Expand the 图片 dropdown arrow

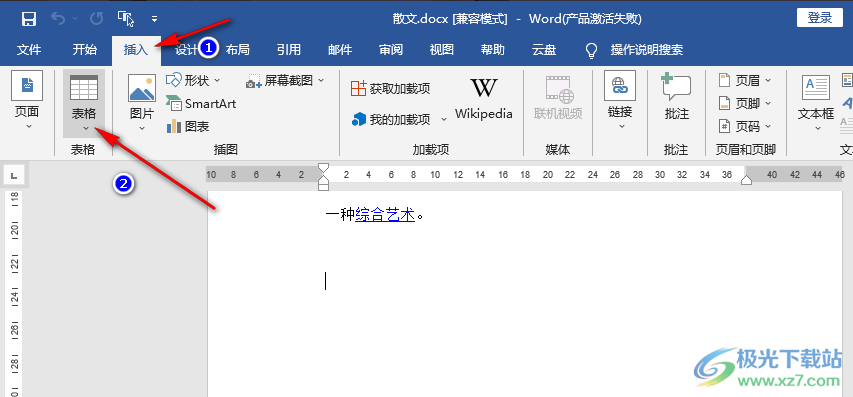[142, 128]
